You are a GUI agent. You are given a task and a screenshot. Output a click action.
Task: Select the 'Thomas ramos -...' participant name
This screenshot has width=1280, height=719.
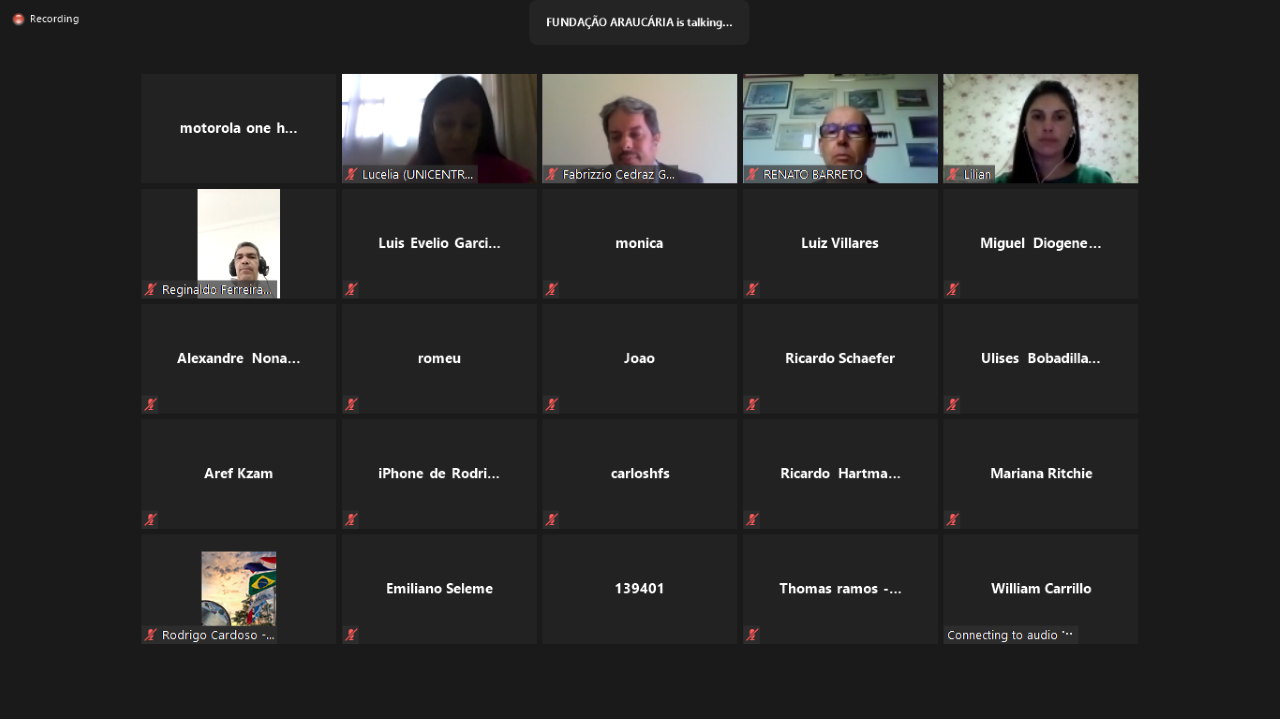[840, 588]
